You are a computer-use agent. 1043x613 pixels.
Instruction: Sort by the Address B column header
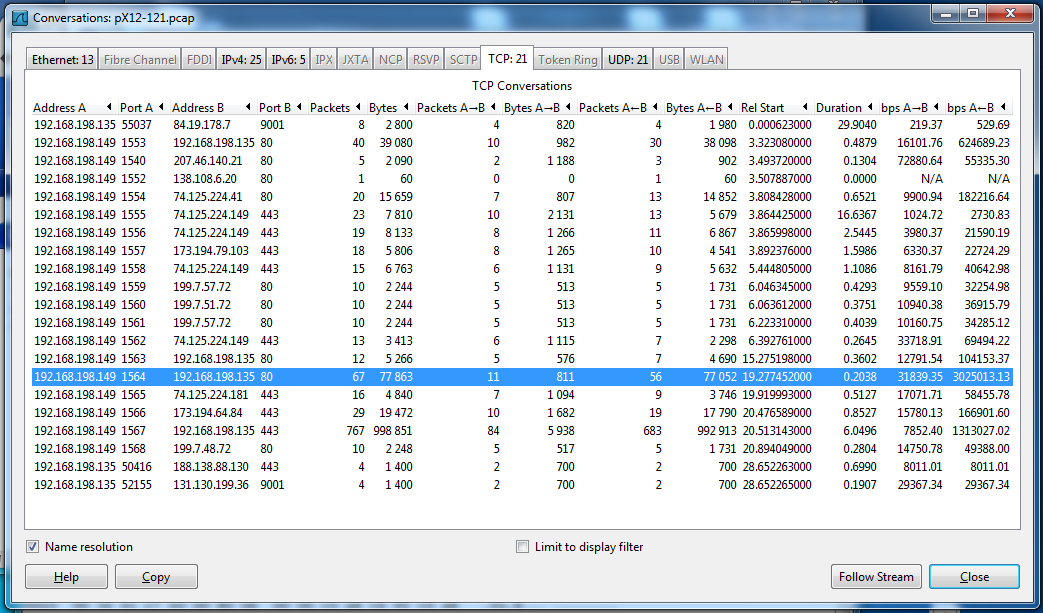pyautogui.click(x=198, y=108)
